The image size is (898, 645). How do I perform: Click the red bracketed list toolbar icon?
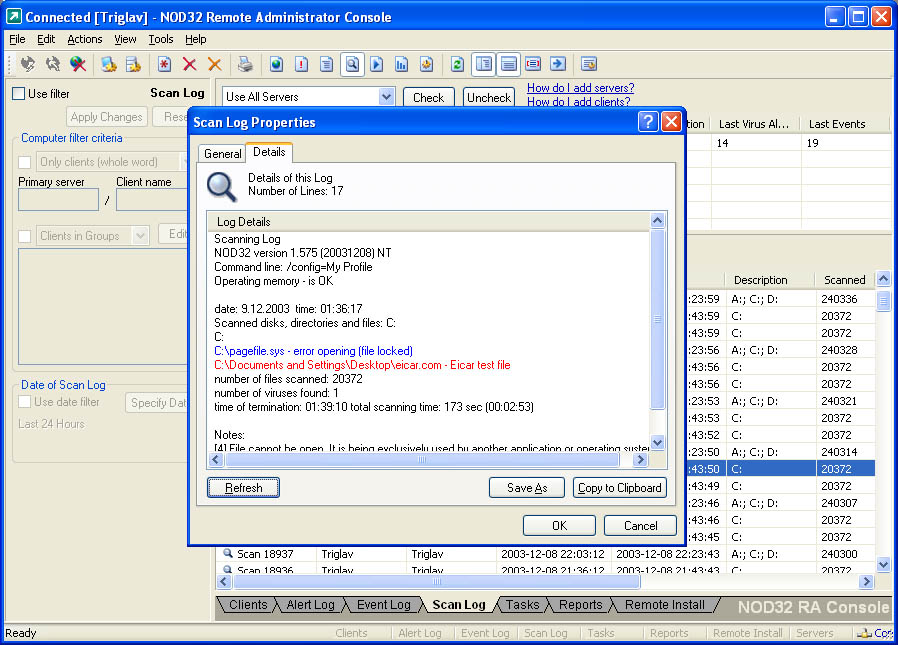coord(533,64)
